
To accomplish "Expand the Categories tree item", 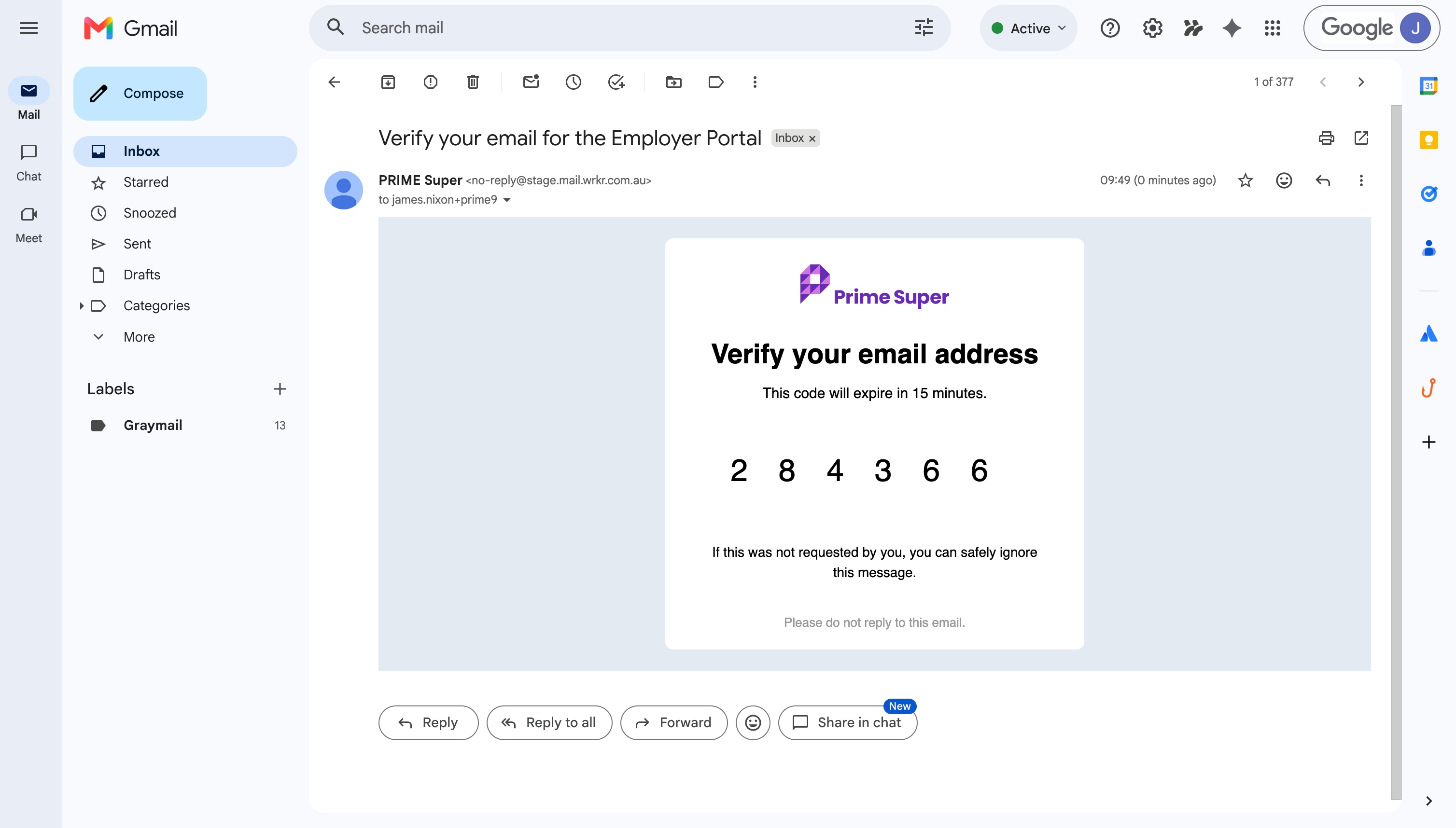I will pos(82,305).
